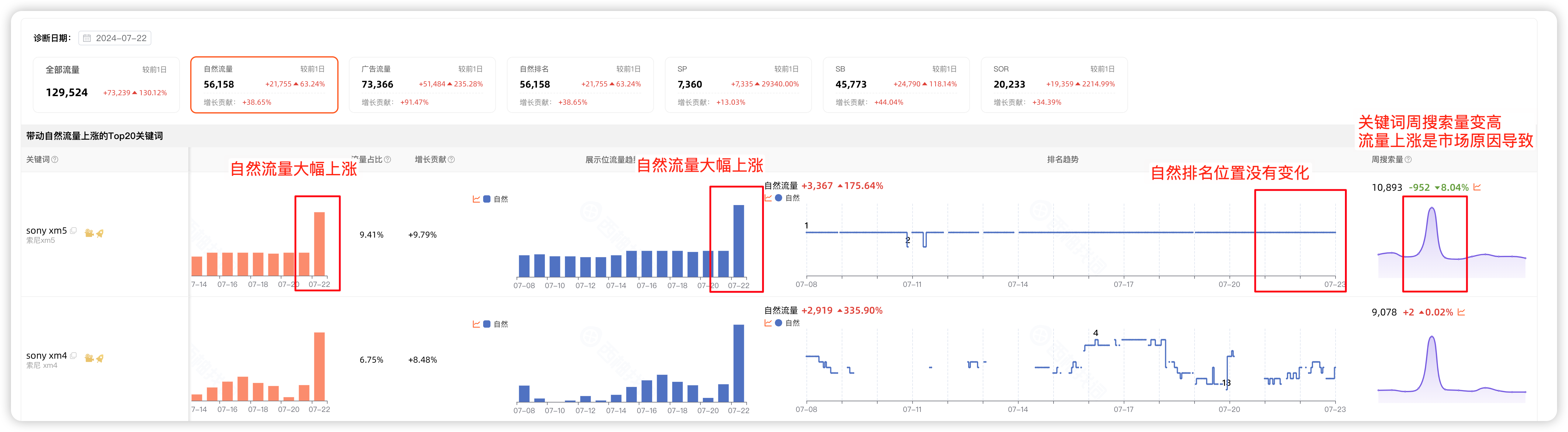This screenshot has width=1568, height=432.
Task: Click 带动自然流量上涨的Top20关键词 section title
Action: click(94, 136)
